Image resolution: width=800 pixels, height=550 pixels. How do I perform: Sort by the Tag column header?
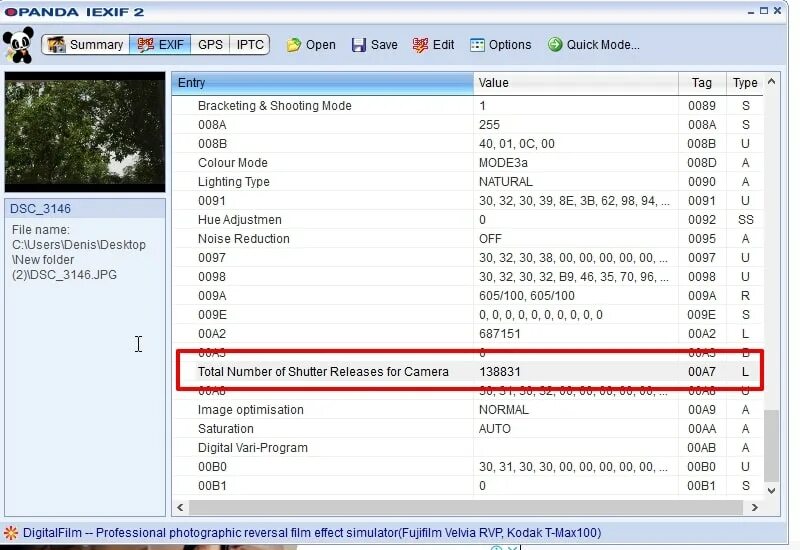[702, 83]
